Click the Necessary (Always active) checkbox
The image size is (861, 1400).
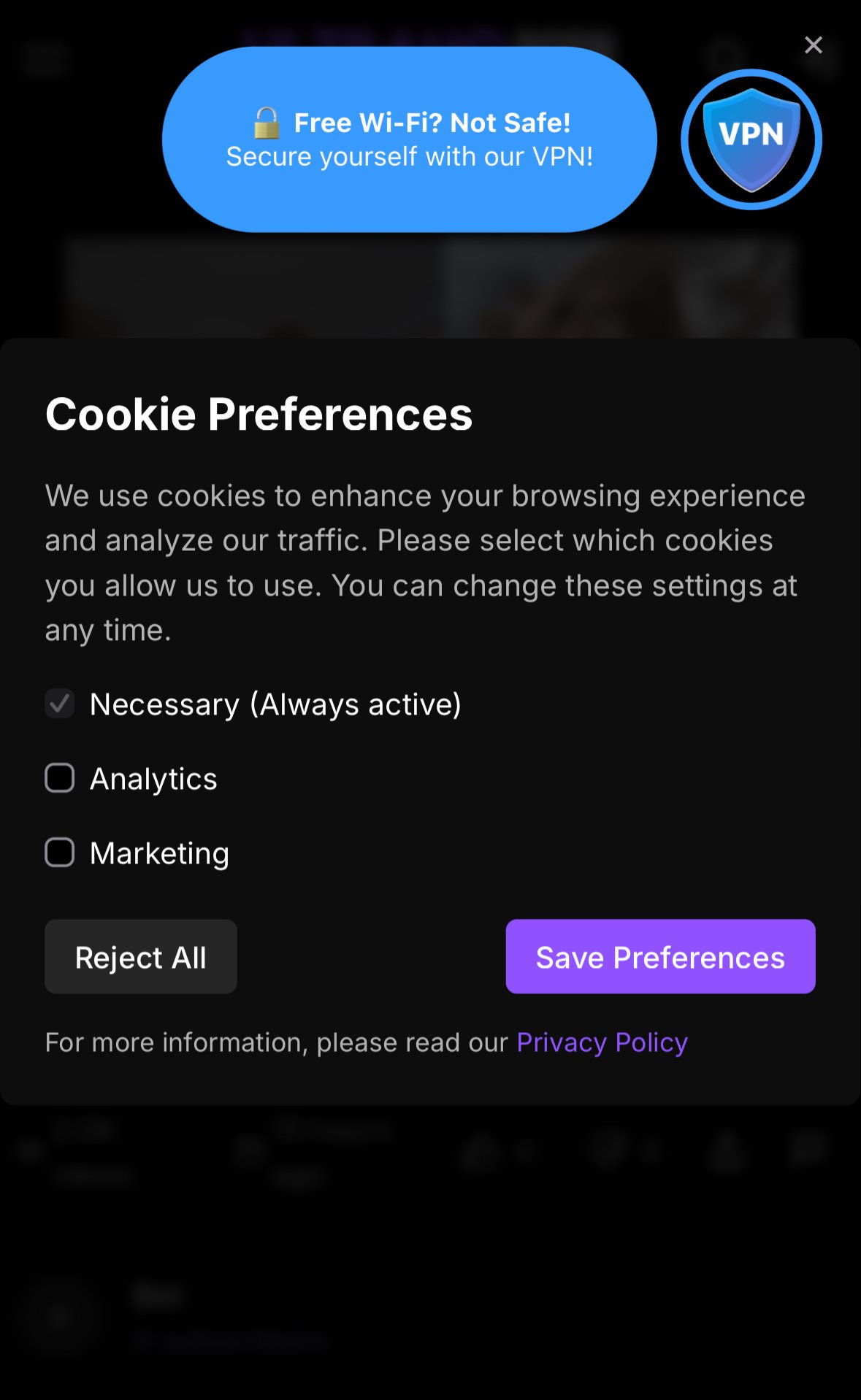(60, 704)
